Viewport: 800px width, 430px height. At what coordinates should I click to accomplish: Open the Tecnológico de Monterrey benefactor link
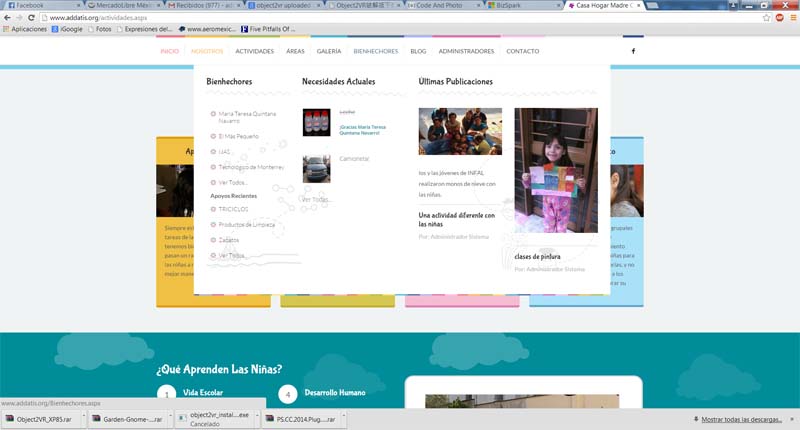coord(251,166)
